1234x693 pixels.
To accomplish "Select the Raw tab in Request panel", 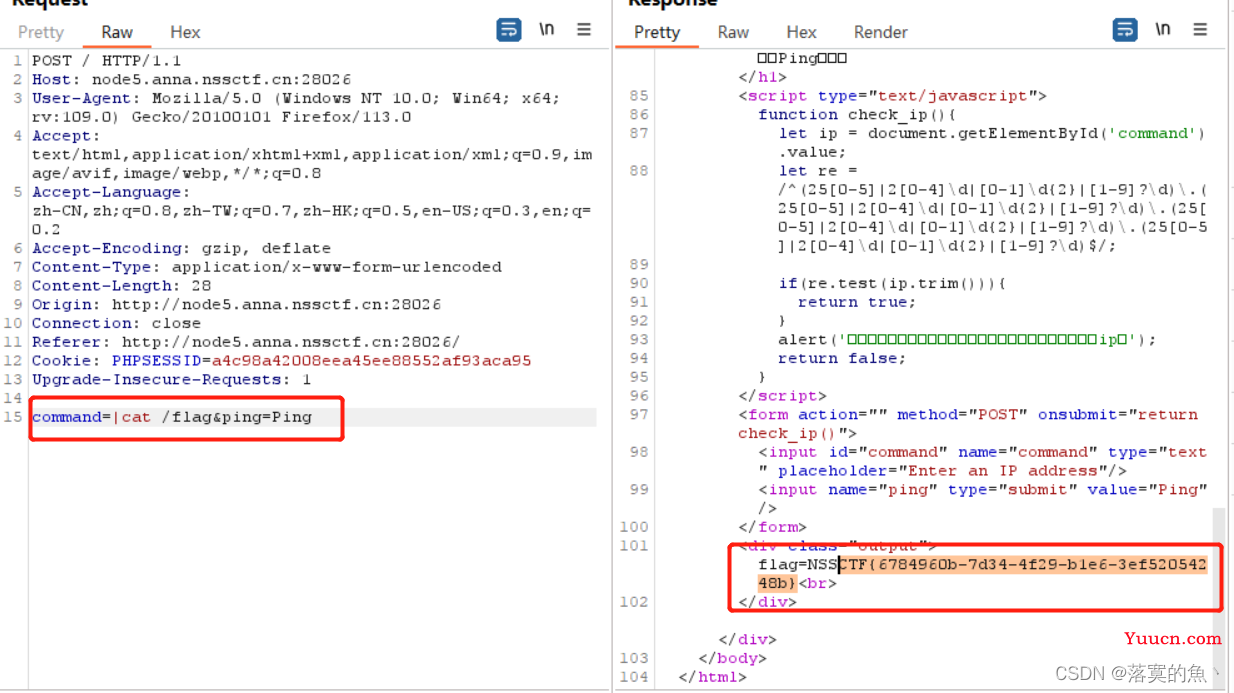I will pyautogui.click(x=117, y=32).
